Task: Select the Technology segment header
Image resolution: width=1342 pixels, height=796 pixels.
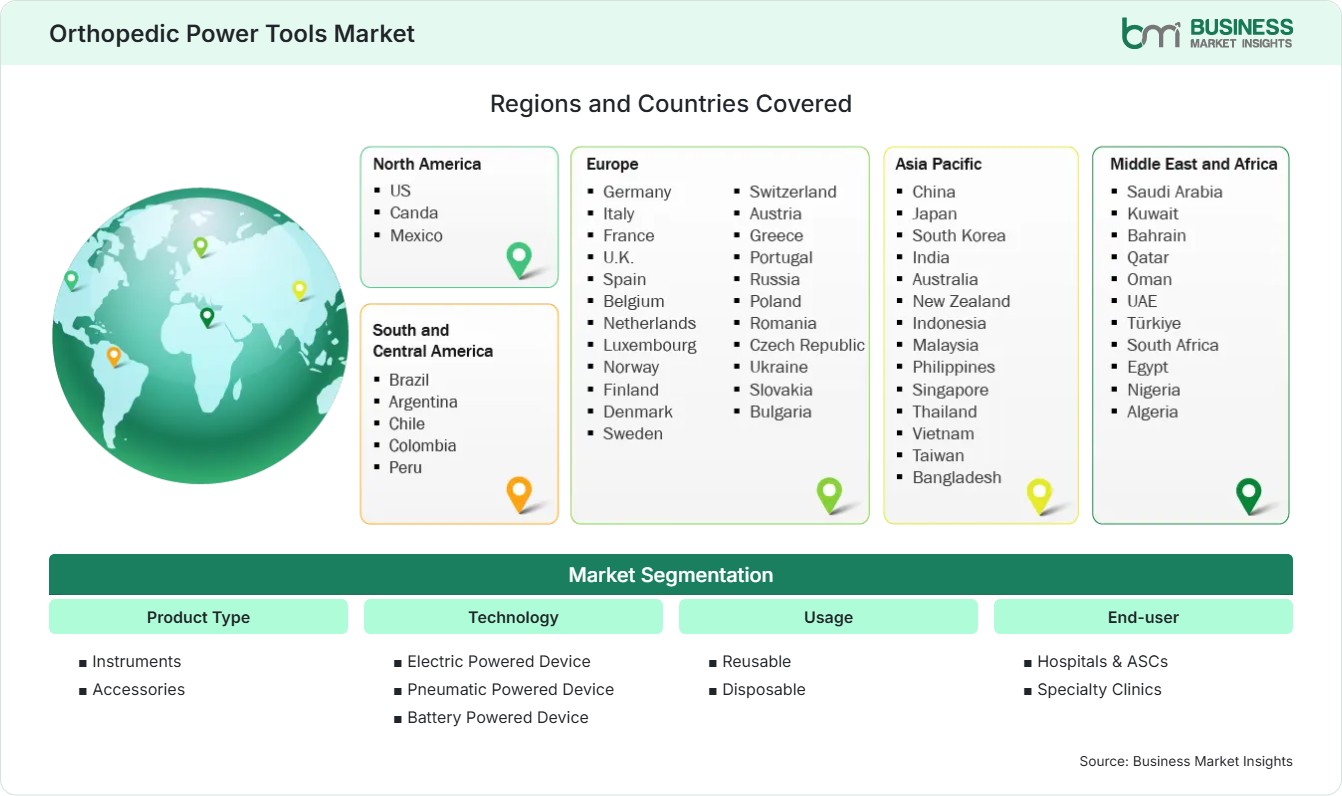Action: [x=513, y=617]
